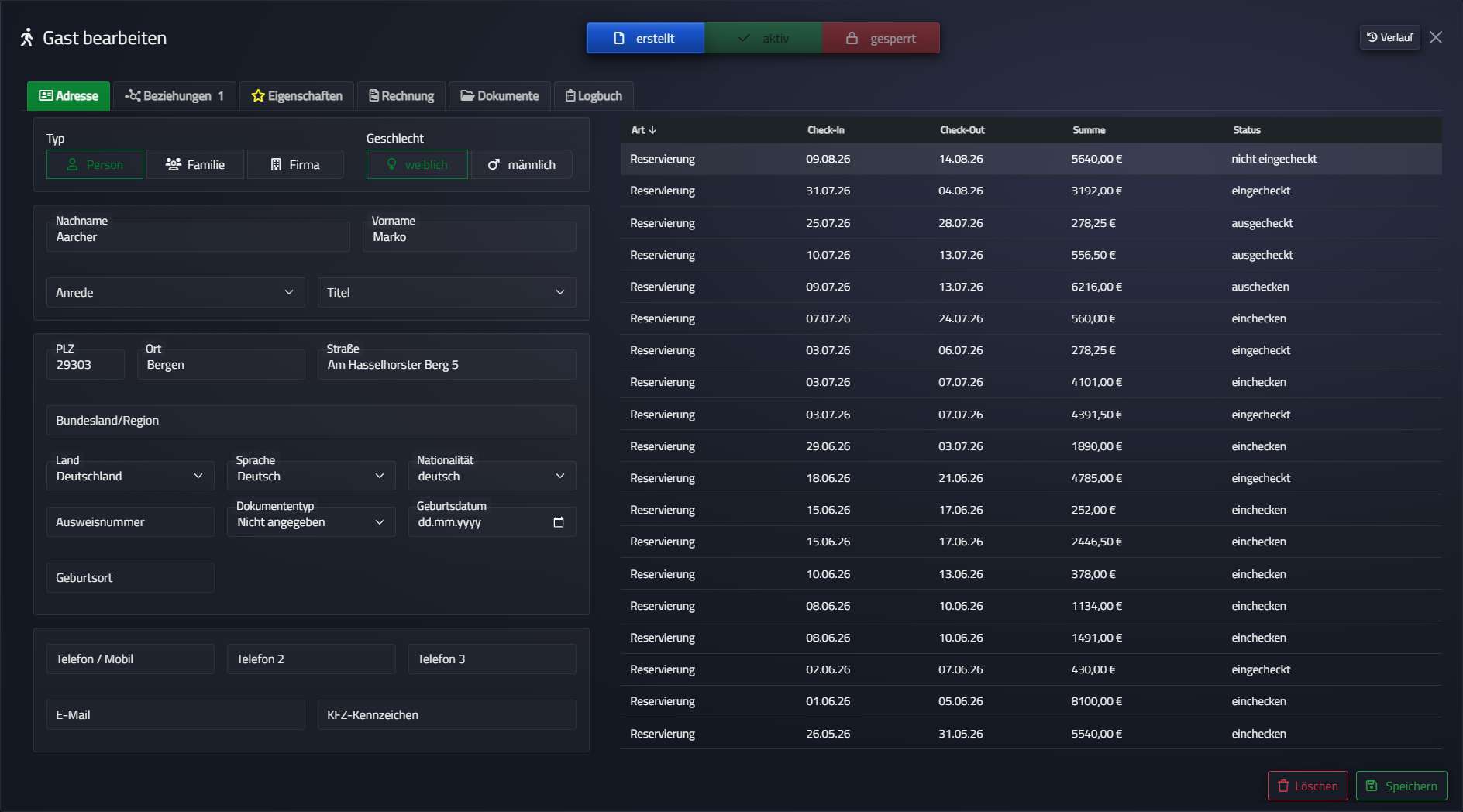Open the Titel dropdown
This screenshot has height=812, width=1463.
tap(447, 292)
